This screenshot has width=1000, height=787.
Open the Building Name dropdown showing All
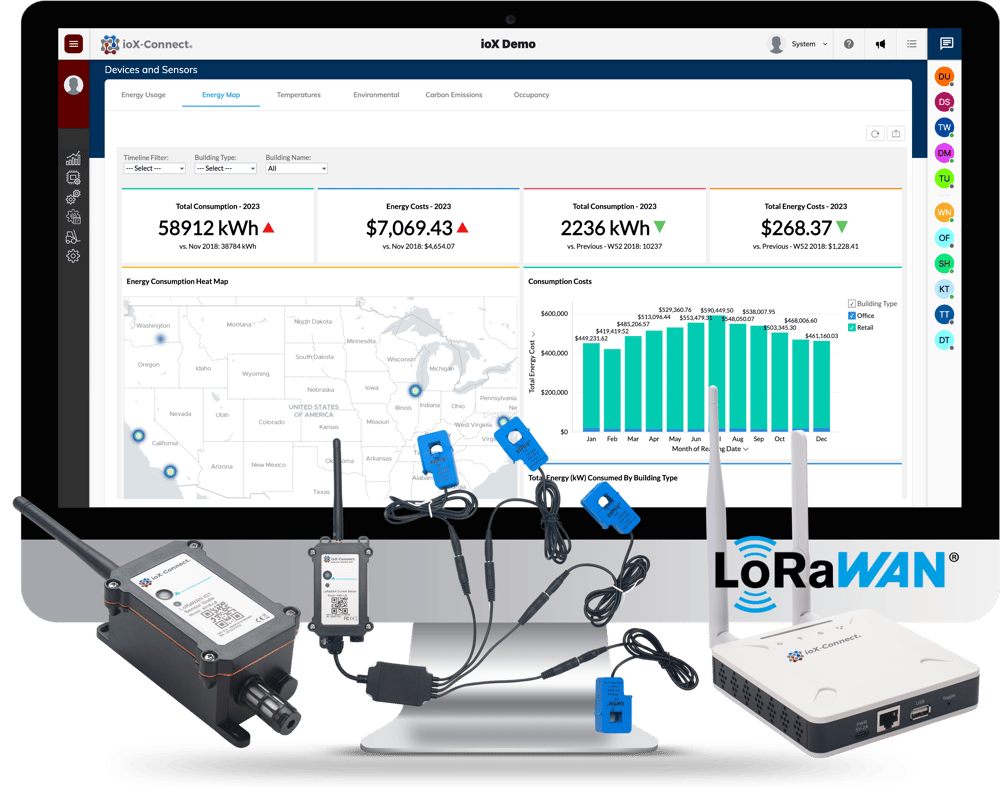(298, 169)
